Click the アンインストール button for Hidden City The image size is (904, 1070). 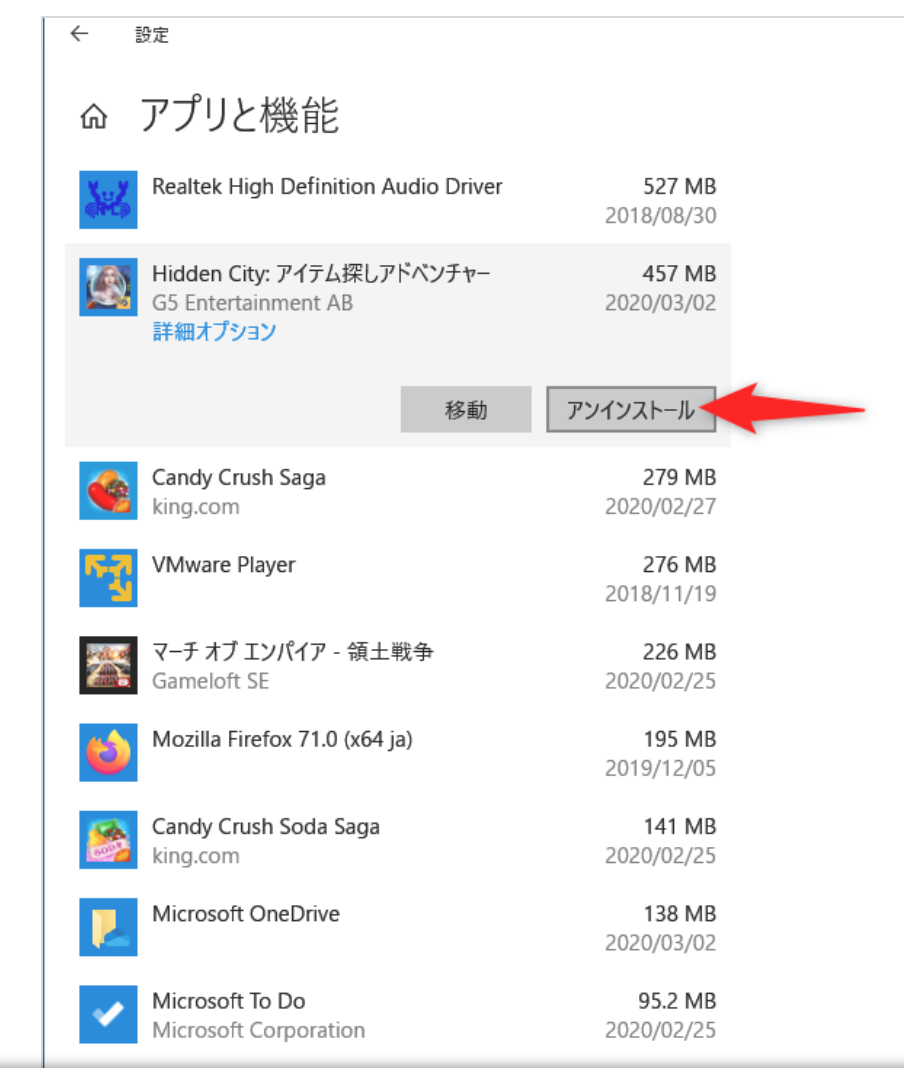tap(631, 409)
